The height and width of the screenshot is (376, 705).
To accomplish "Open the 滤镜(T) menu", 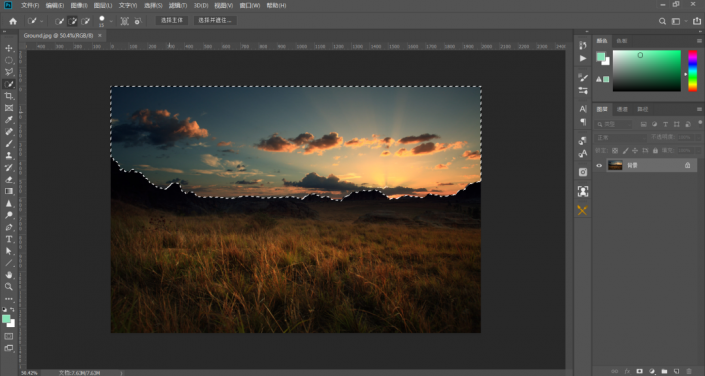I will 178,5.
